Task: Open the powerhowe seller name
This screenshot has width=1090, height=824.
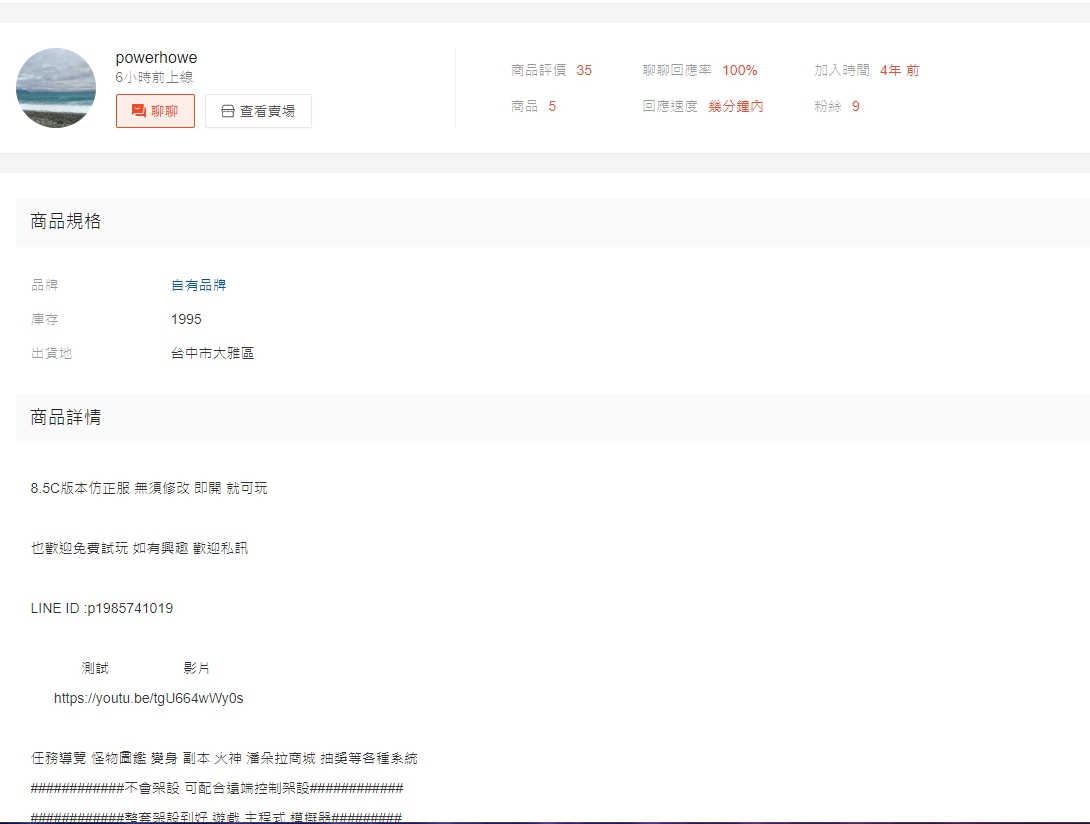Action: click(156, 58)
